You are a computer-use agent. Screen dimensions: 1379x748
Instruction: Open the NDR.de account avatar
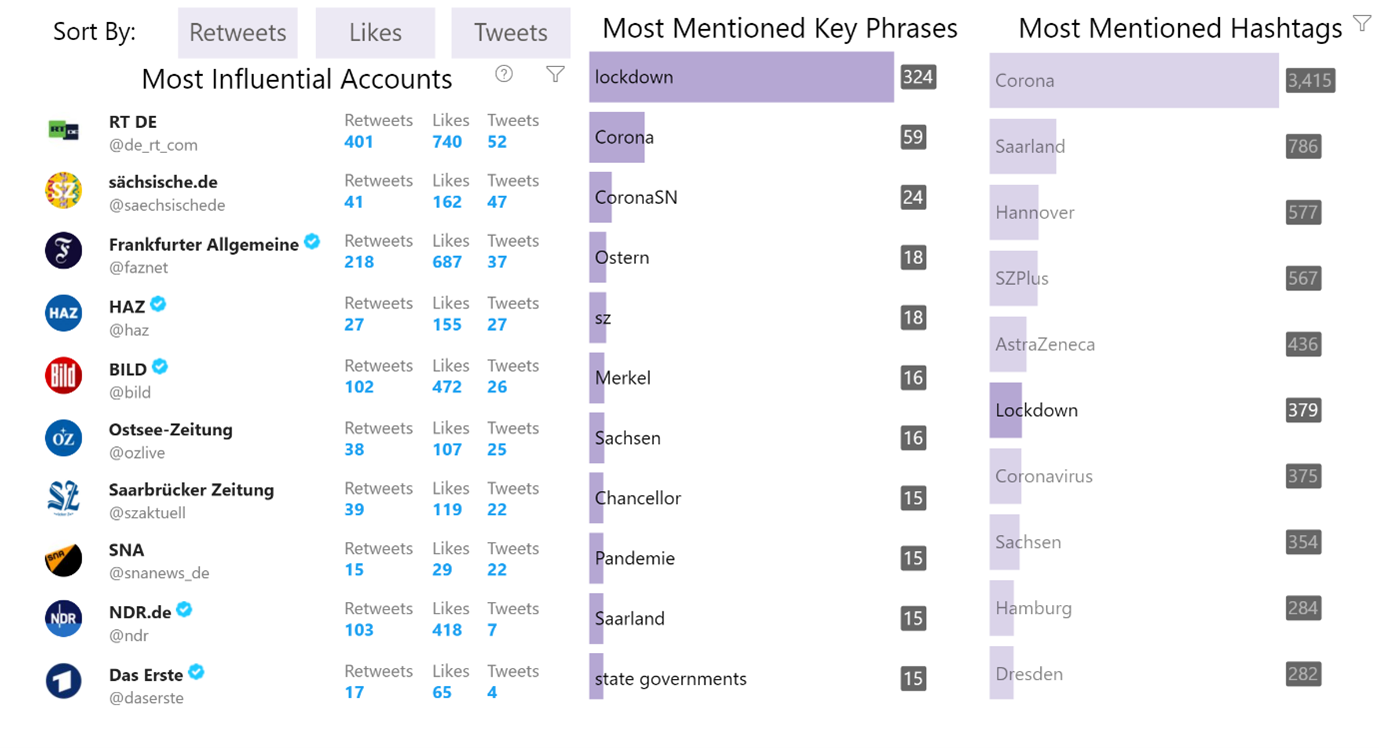coord(64,618)
